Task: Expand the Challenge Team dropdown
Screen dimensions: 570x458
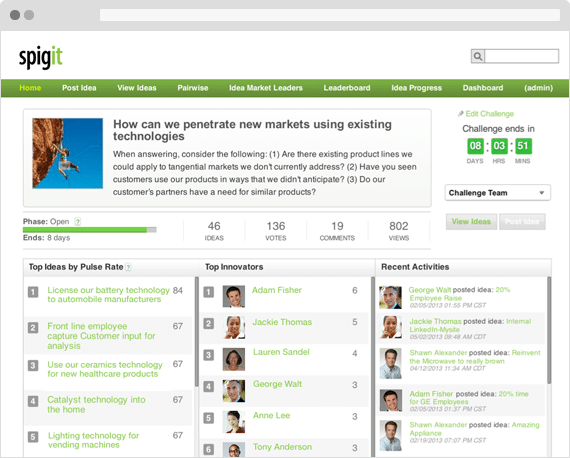Action: point(498,193)
